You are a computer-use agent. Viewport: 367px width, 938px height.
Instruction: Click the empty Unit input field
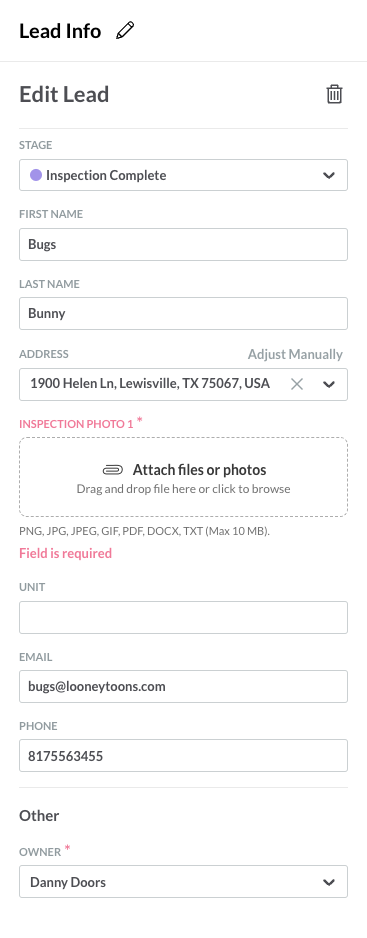(183, 617)
